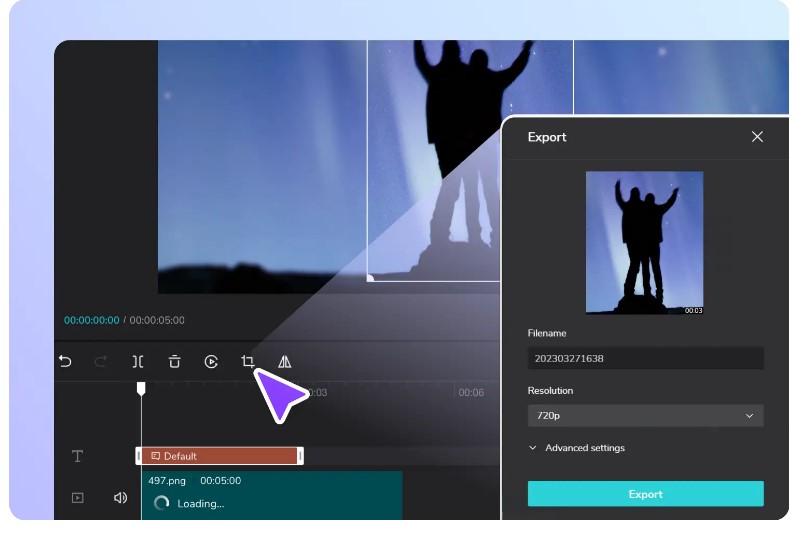Image resolution: width=806 pixels, height=535 pixels.
Task: Click the undo arrow icon
Action: coord(65,361)
